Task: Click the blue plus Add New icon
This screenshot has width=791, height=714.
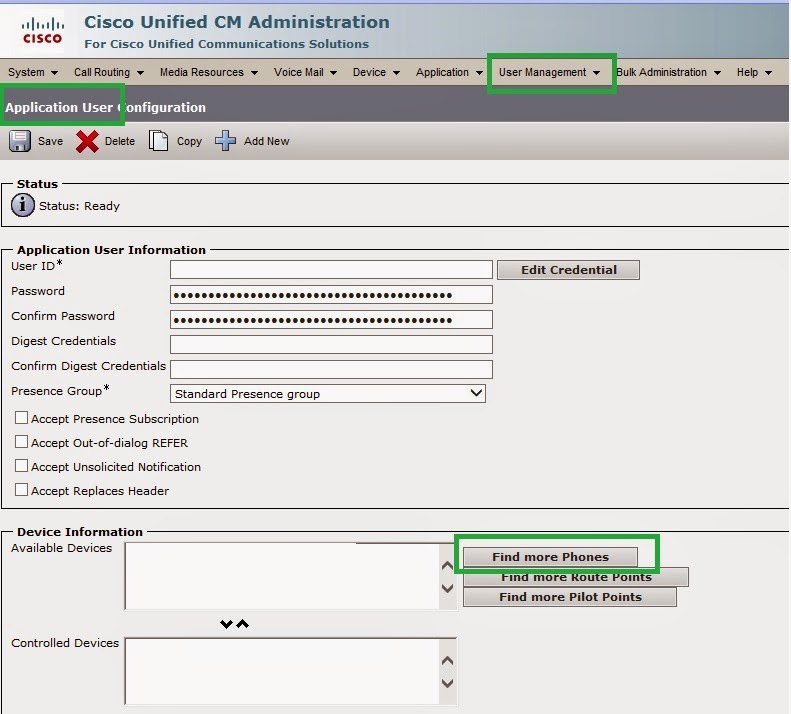Action: pyautogui.click(x=225, y=141)
